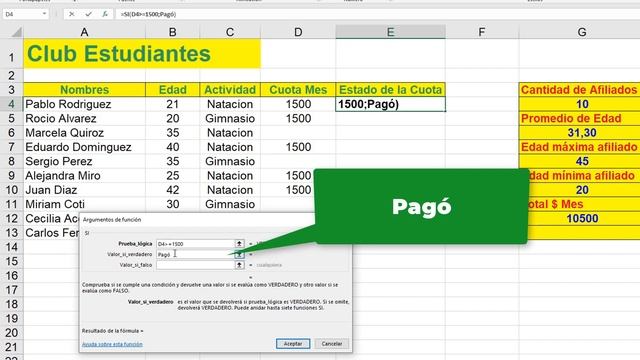Select column B header
The image size is (640, 360).
click(173, 32)
